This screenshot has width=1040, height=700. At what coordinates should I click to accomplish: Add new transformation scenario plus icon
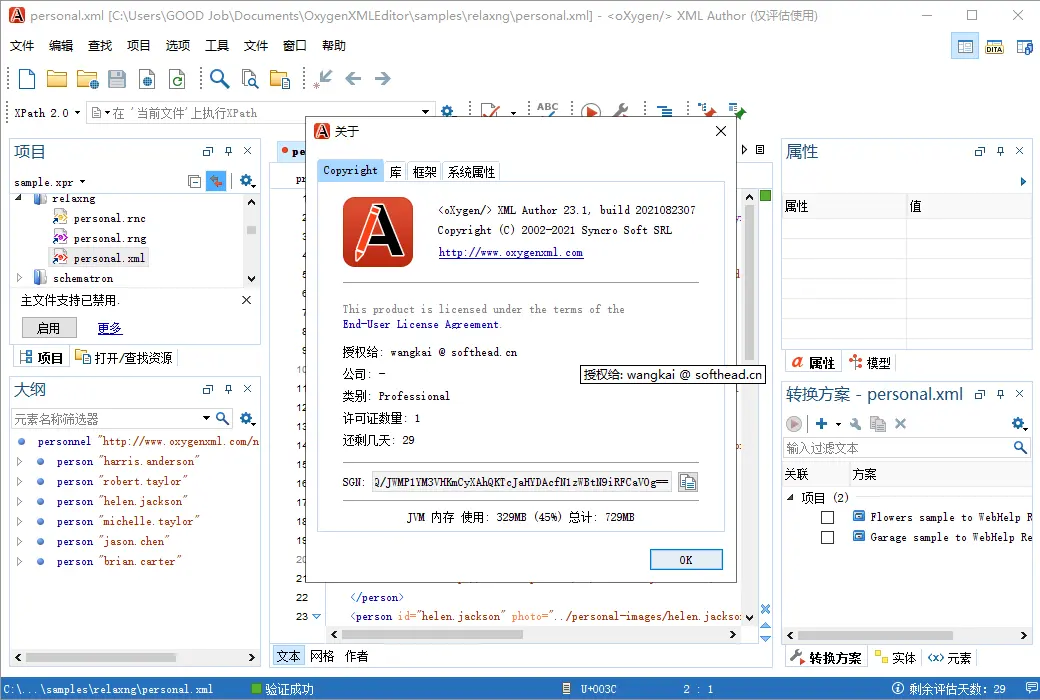(x=821, y=424)
